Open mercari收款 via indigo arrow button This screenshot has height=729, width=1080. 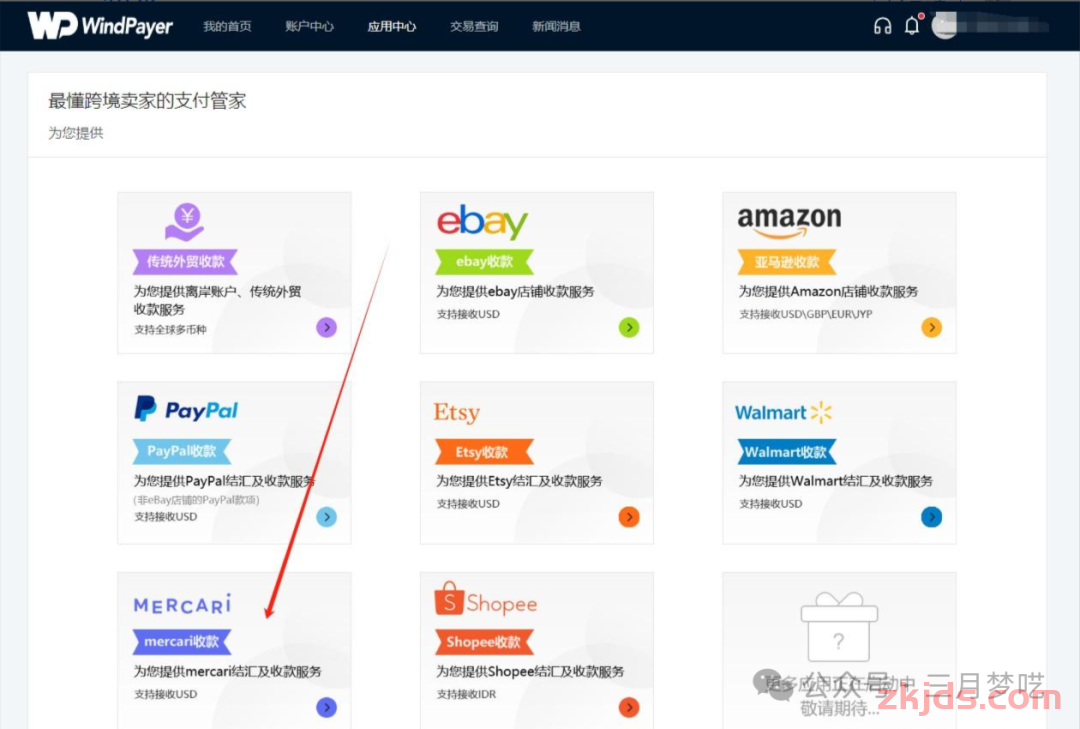click(326, 707)
